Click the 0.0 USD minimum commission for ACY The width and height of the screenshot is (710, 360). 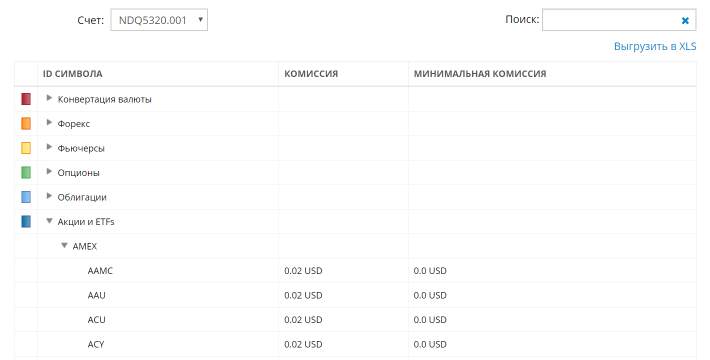coord(430,344)
